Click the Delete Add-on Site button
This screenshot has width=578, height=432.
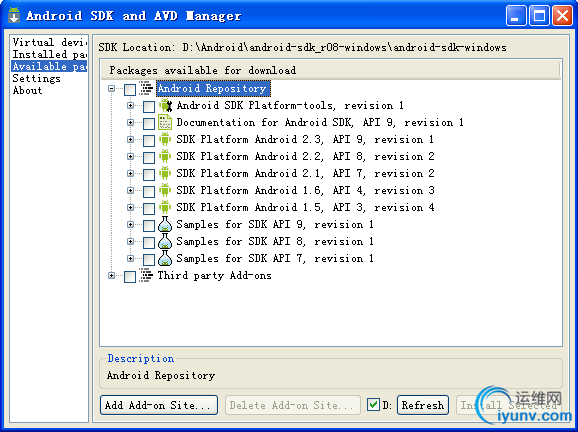(293, 405)
